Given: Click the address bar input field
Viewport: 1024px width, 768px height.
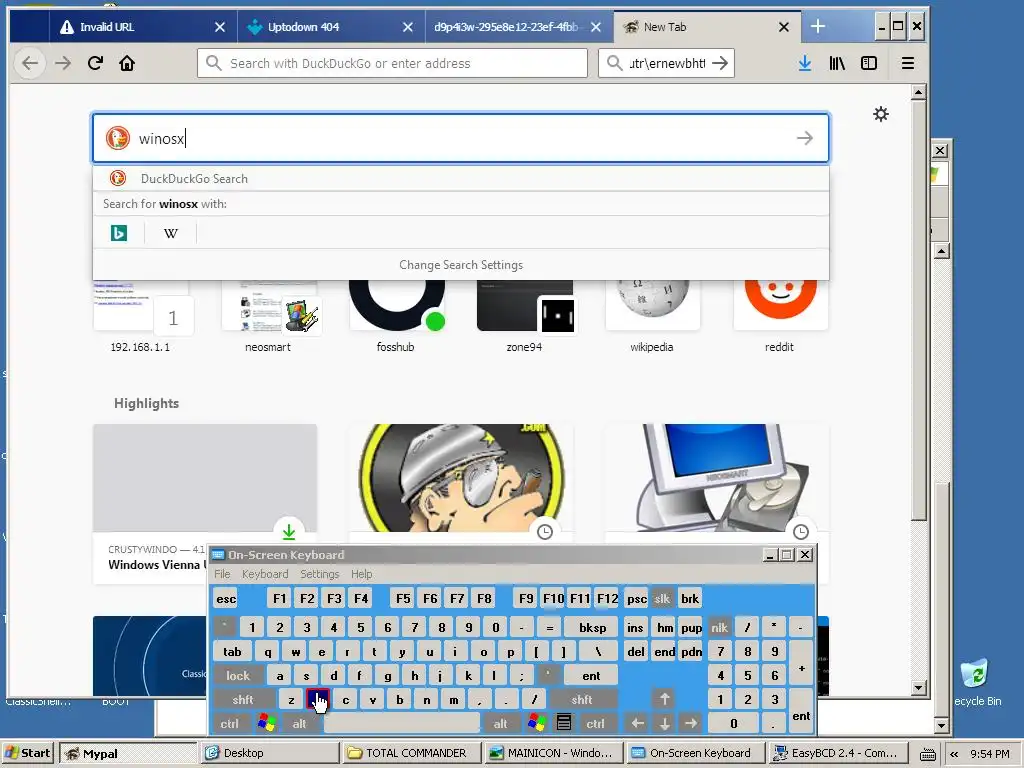Looking at the screenshot, I should click(392, 63).
